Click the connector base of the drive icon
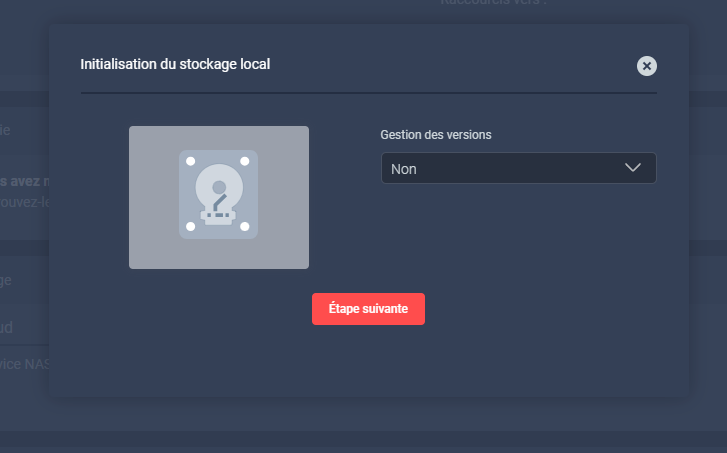The image size is (727, 453). pyautogui.click(x=218, y=216)
